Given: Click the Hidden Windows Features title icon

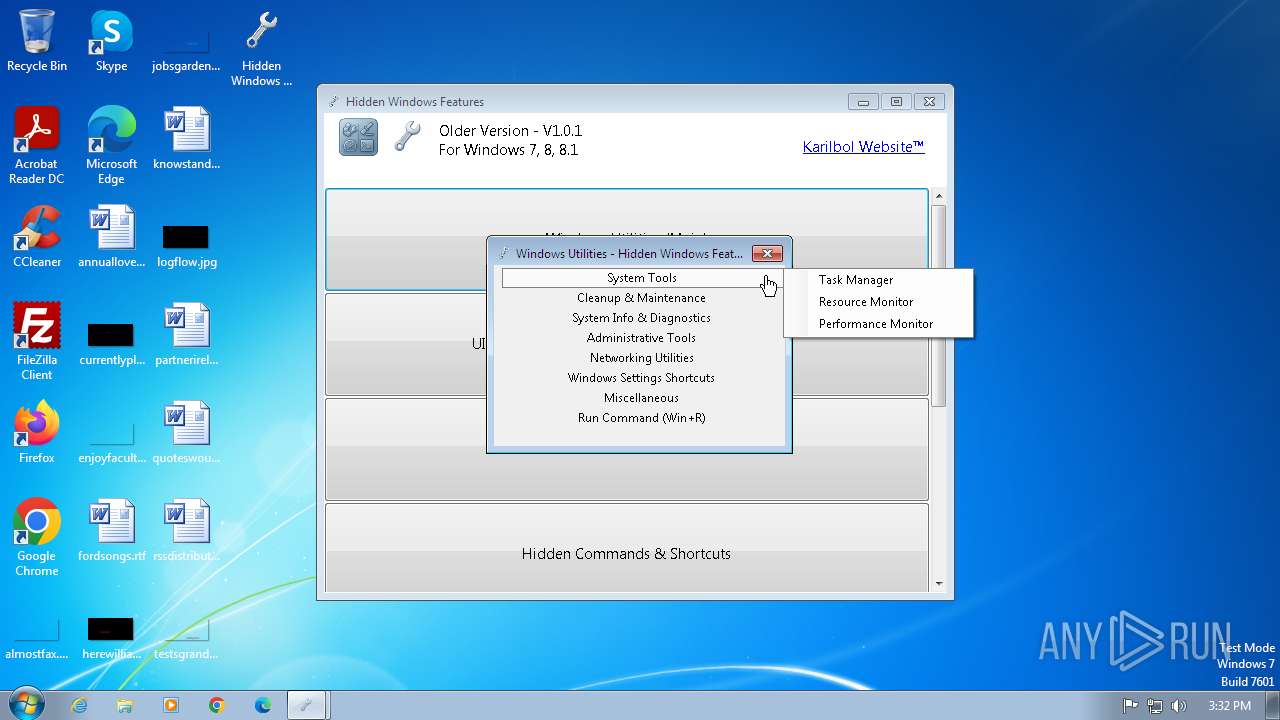Looking at the screenshot, I should pos(334,102).
